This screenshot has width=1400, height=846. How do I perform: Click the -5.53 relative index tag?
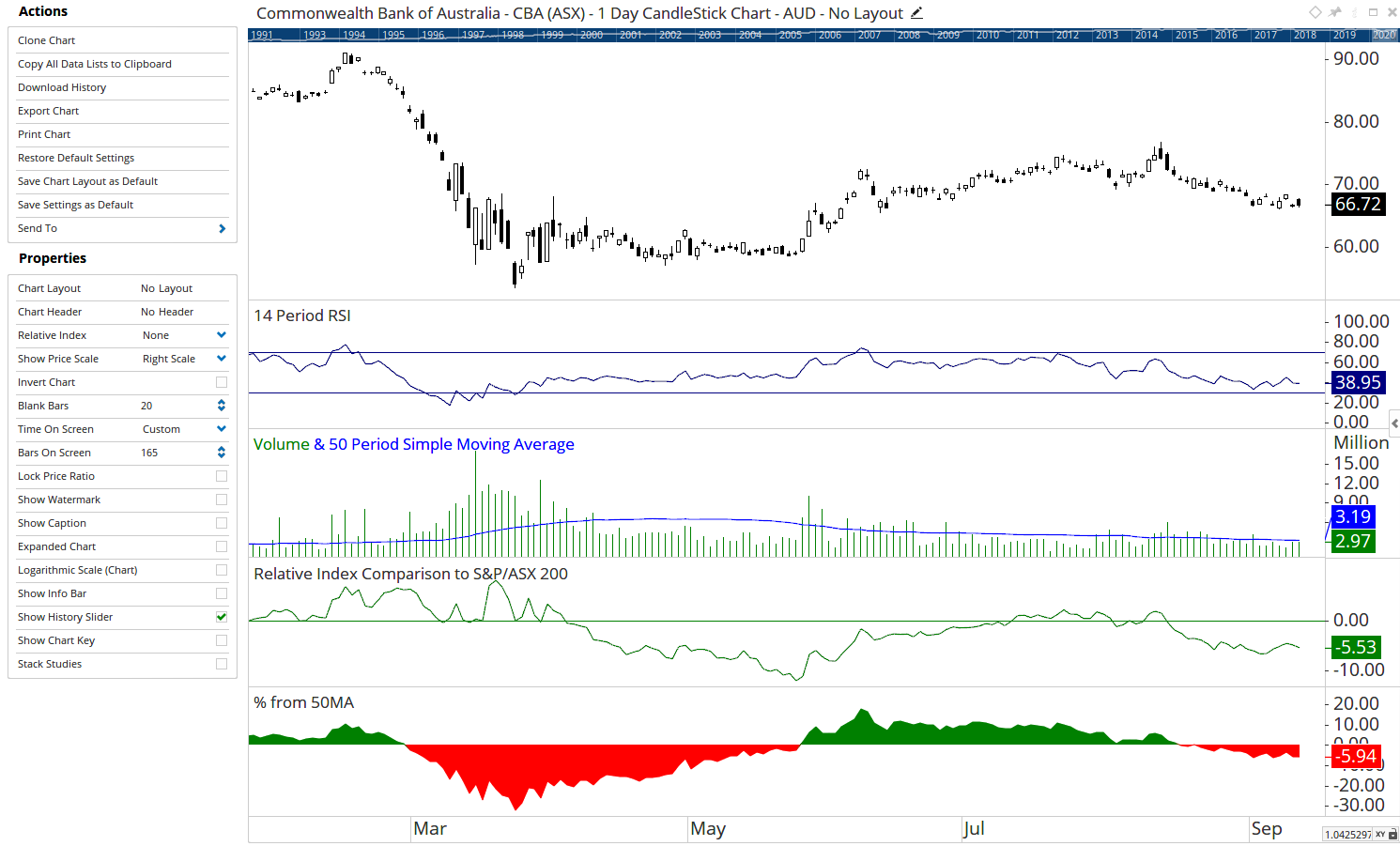point(1356,647)
